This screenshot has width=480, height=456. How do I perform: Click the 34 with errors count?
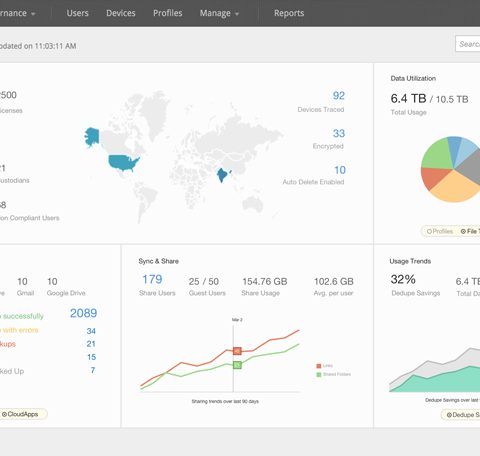click(91, 331)
